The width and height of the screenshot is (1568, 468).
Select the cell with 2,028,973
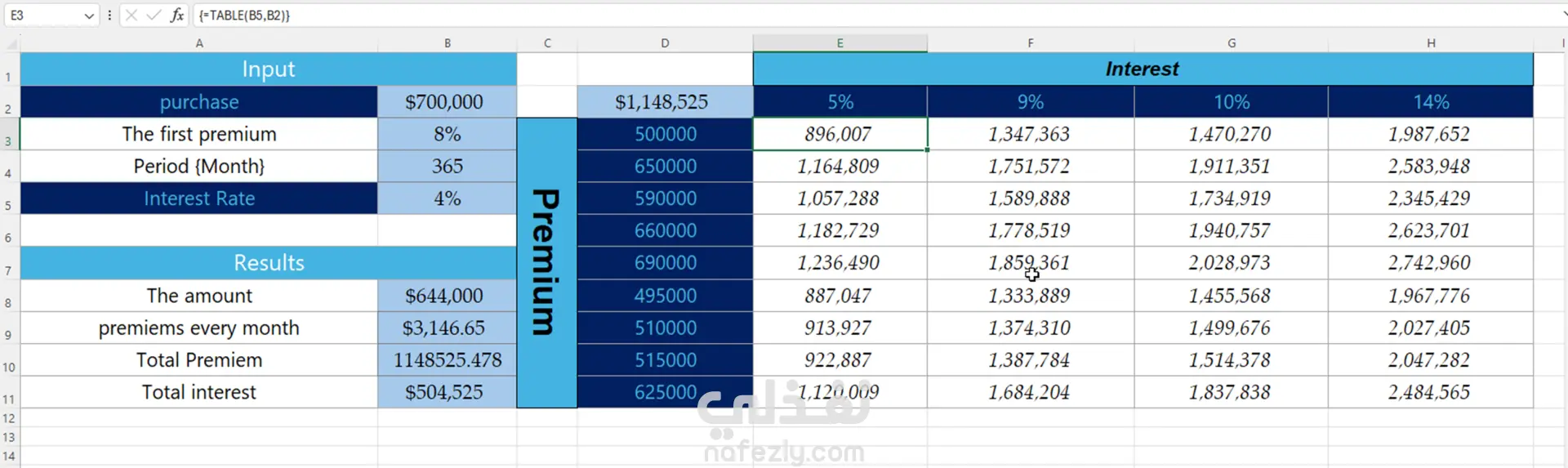tap(1231, 263)
